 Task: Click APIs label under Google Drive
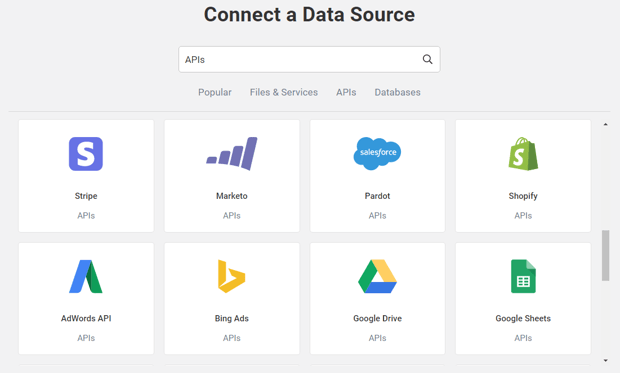(x=377, y=338)
